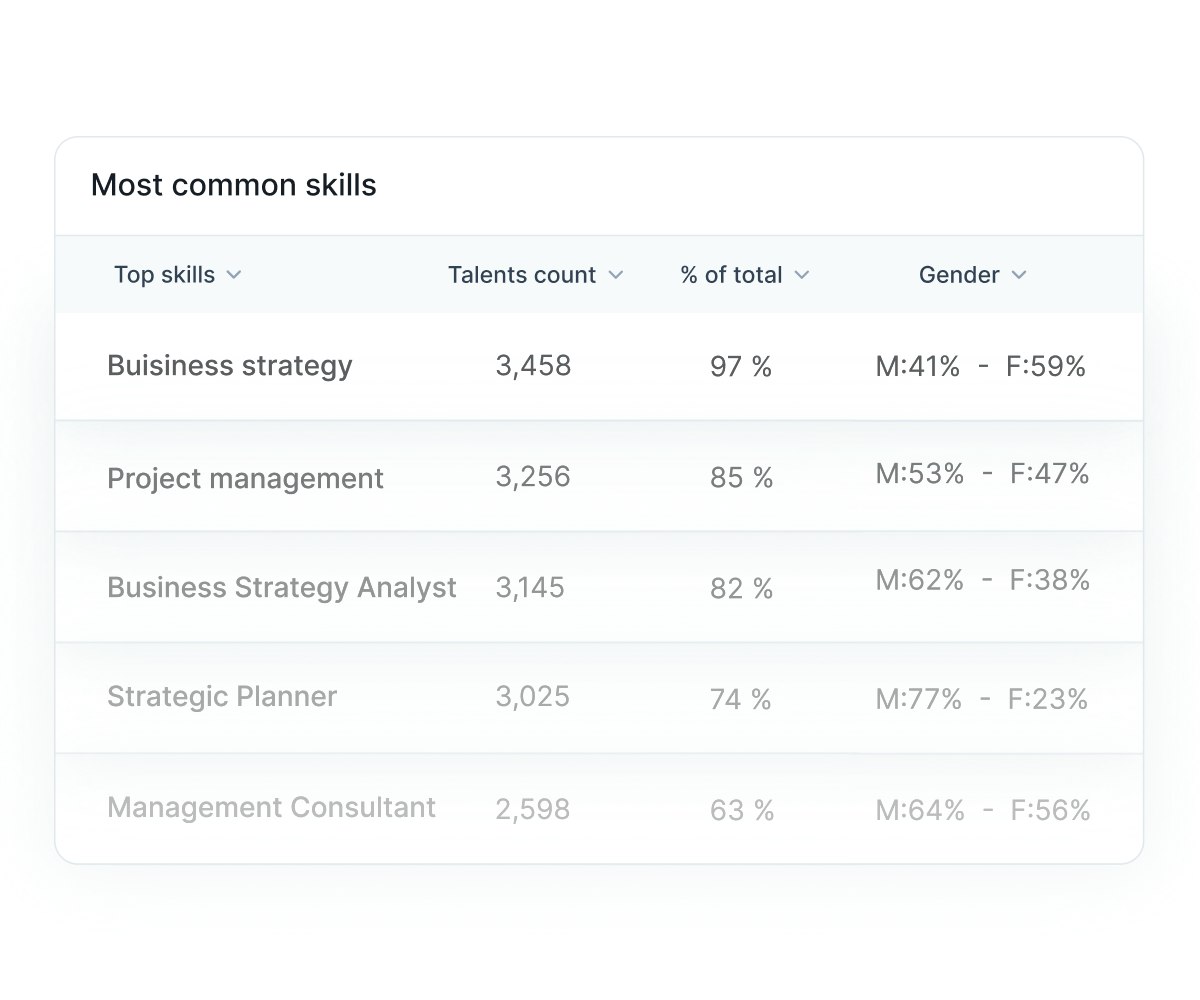Sort by Talents count column header
This screenshot has height=1000, width=1200.
click(x=522, y=275)
